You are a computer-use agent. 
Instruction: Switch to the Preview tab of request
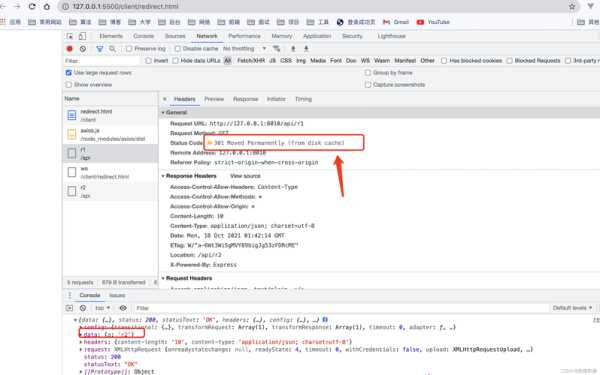214,99
